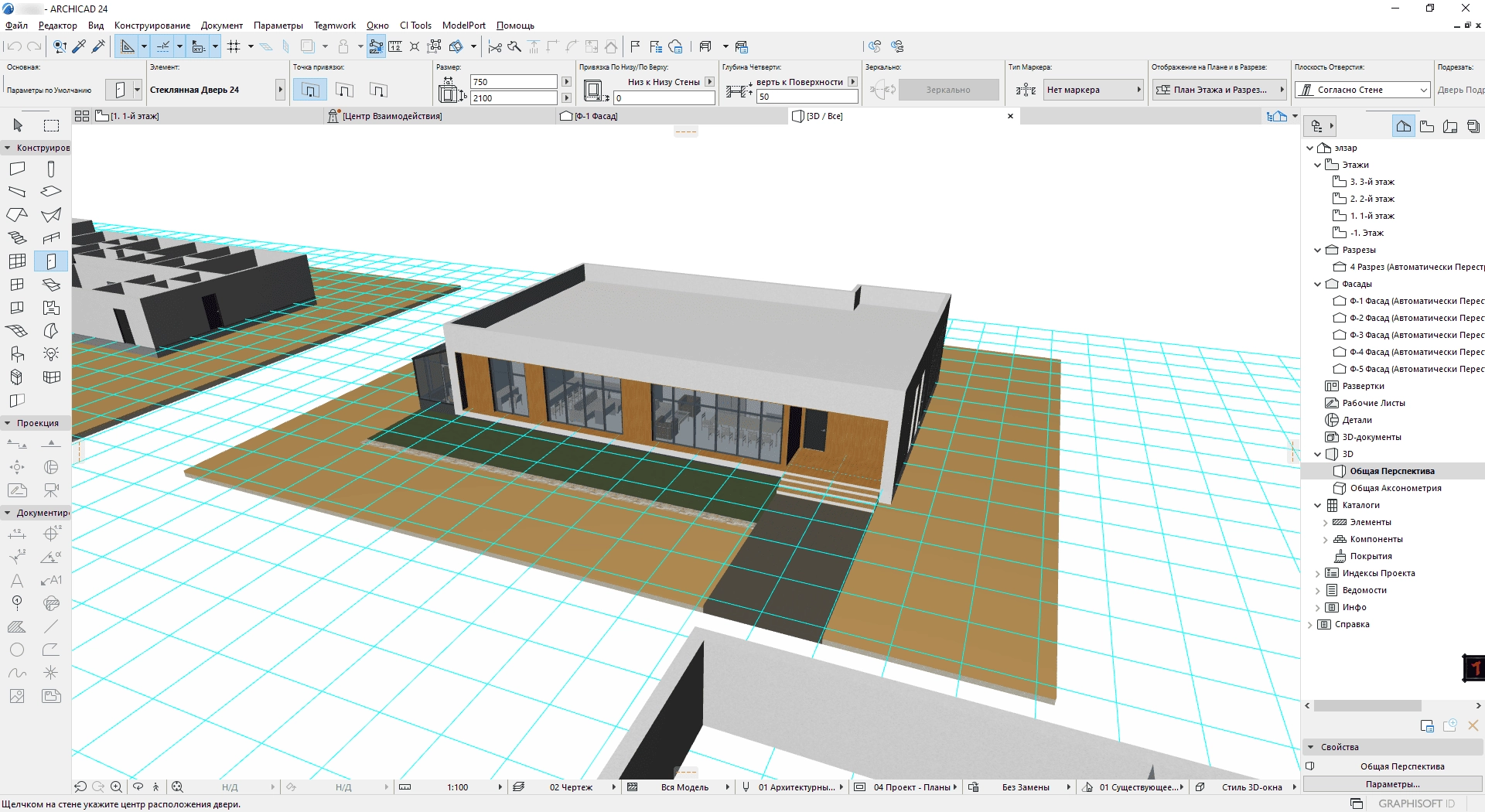Open the 1:100 scale dropdown

click(x=500, y=787)
